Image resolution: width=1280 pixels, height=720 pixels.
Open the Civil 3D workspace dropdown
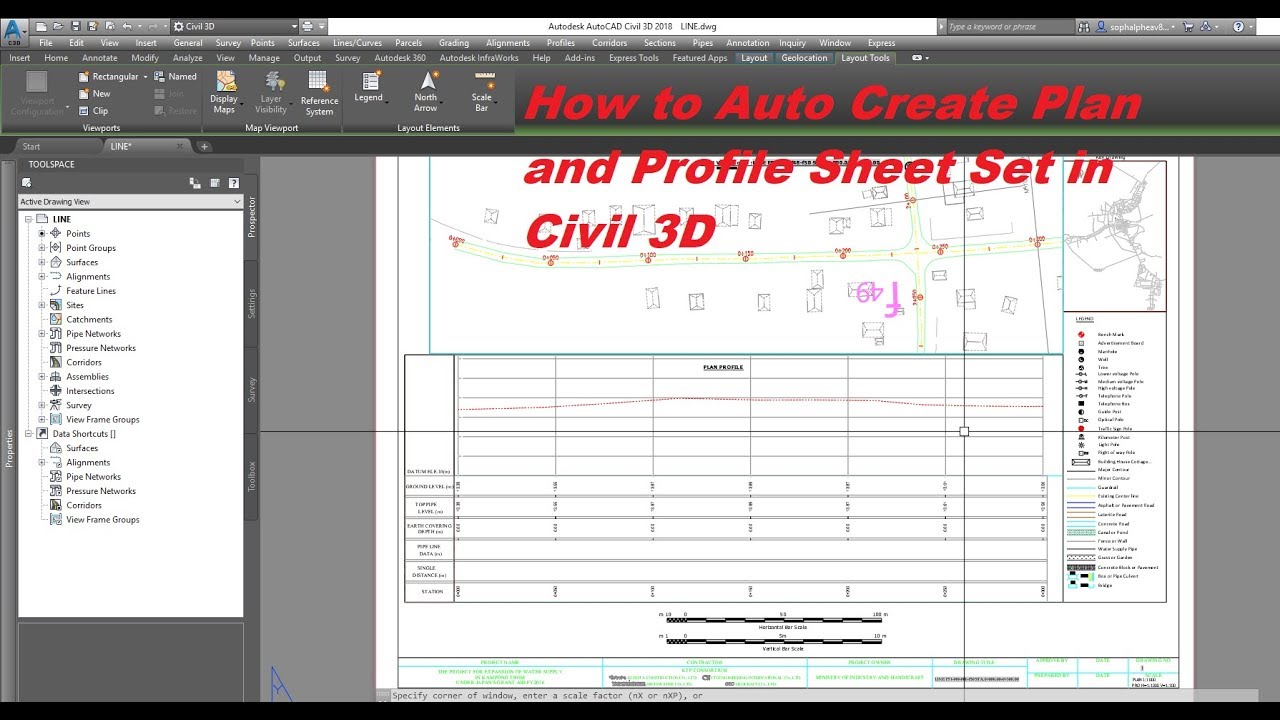(x=234, y=26)
